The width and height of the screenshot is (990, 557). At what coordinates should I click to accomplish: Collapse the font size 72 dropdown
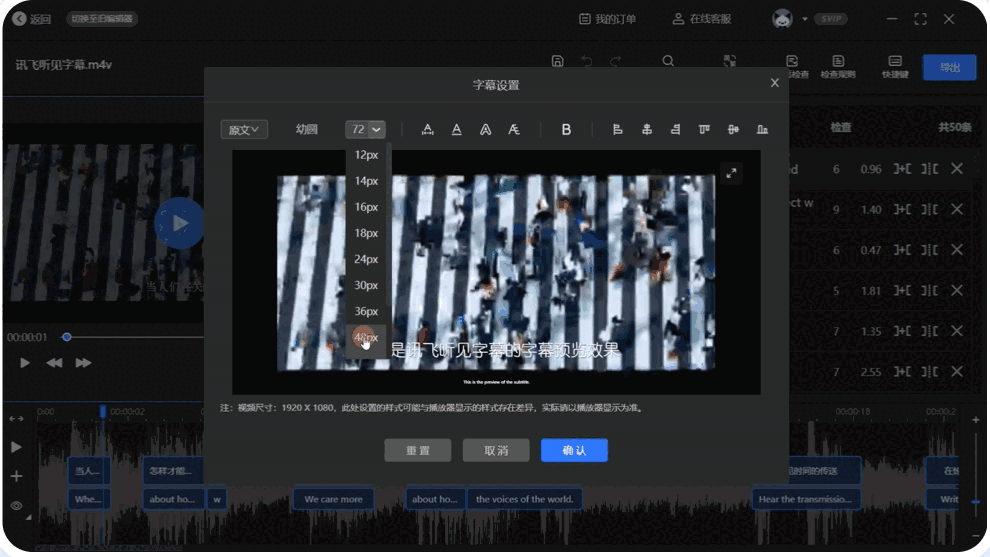[376, 129]
